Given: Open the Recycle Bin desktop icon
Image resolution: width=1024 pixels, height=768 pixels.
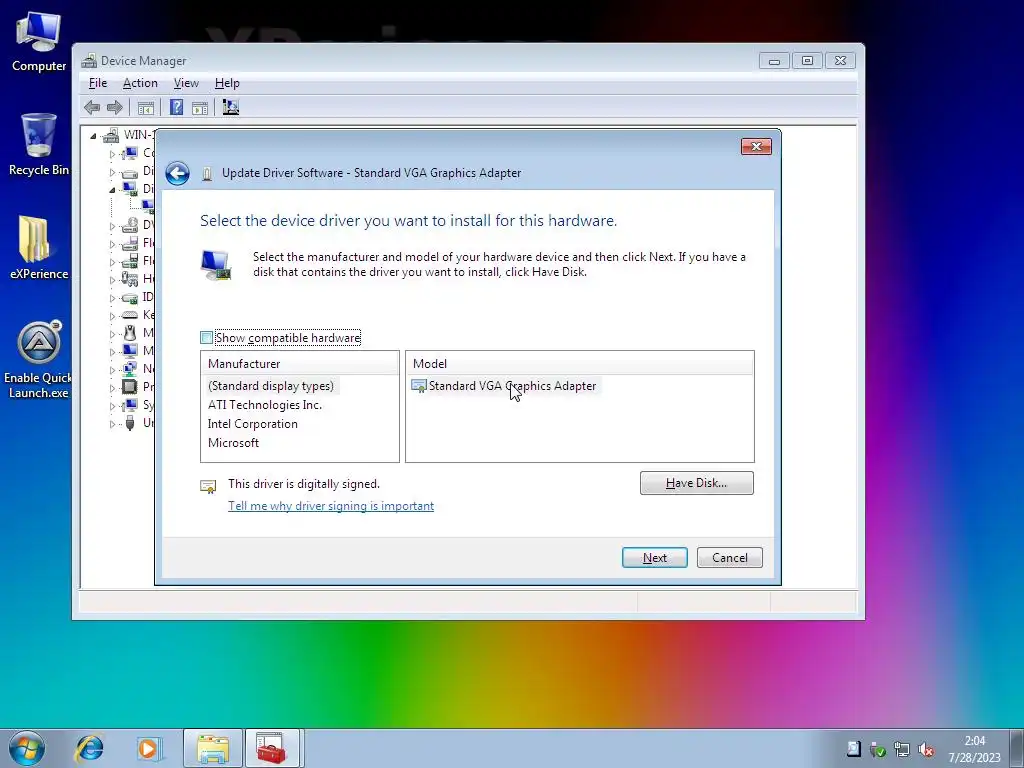Looking at the screenshot, I should pyautogui.click(x=39, y=144).
